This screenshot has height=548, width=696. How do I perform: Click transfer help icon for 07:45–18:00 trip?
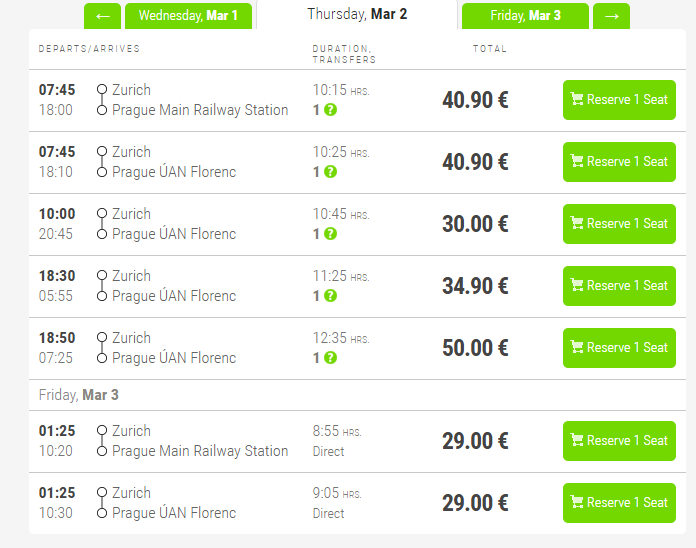(x=330, y=110)
